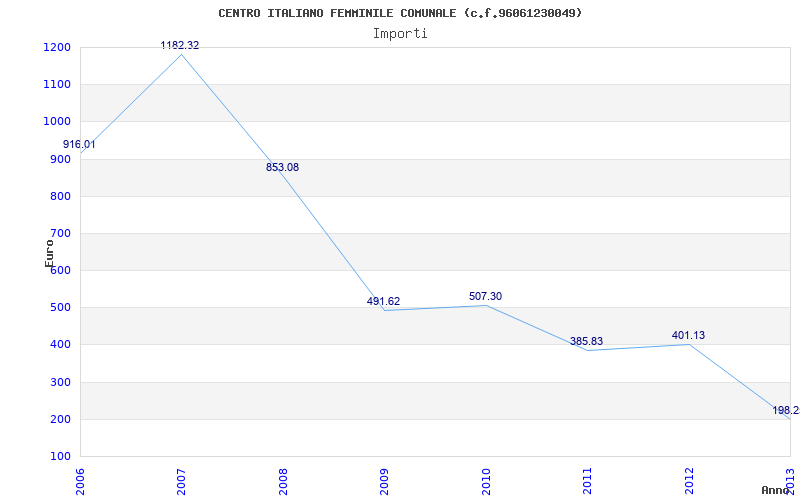This screenshot has width=800, height=500.
Task: Click the 2009 x-axis label
Action: (x=385, y=481)
